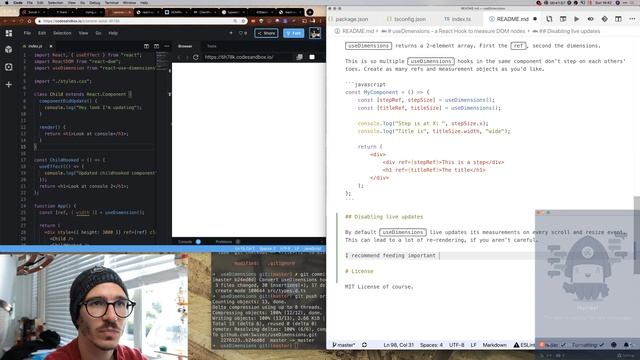This screenshot has height=360, width=640.
Task: Click the Formatting check status item
Action: pyautogui.click(x=587, y=345)
